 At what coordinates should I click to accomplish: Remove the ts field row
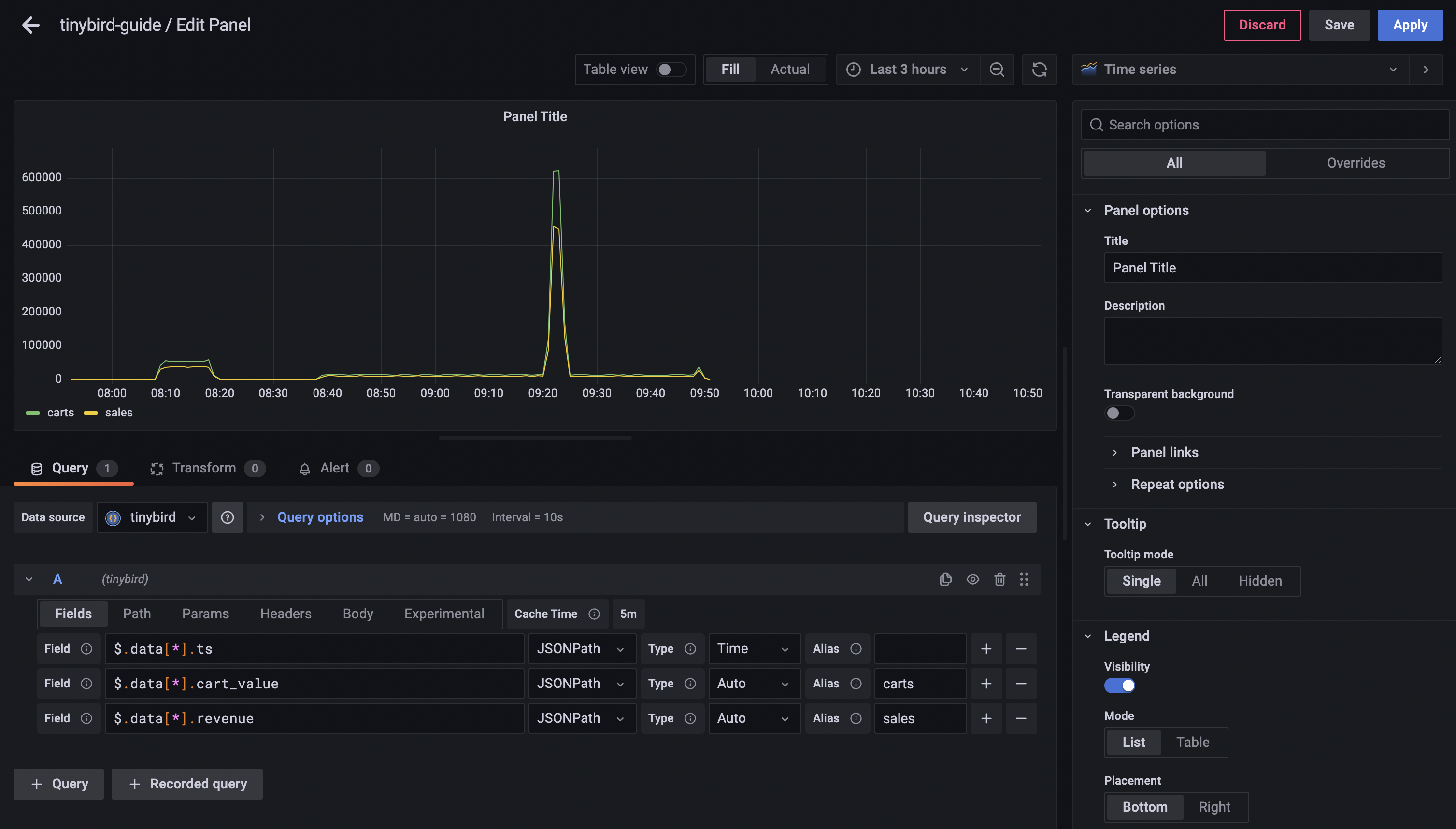pyautogui.click(x=1021, y=648)
